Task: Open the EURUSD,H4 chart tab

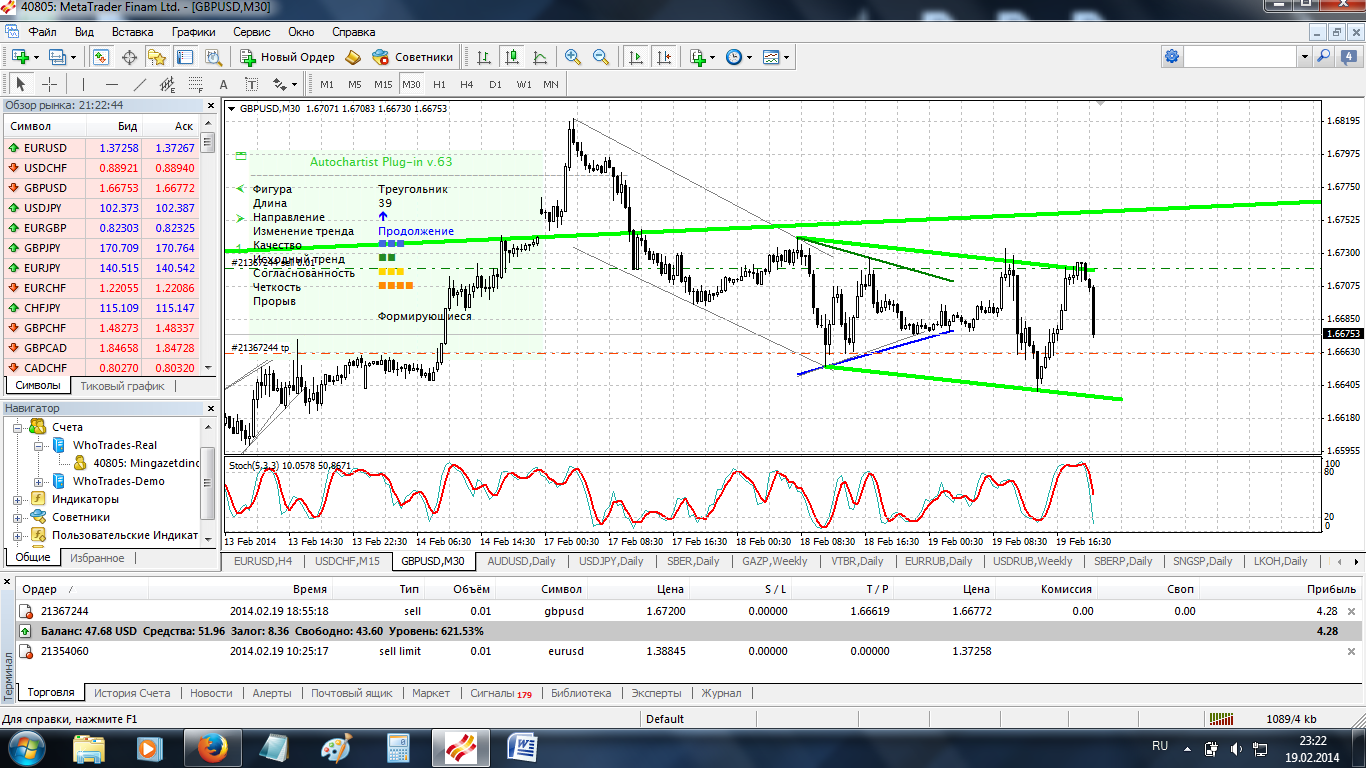Action: [x=262, y=561]
